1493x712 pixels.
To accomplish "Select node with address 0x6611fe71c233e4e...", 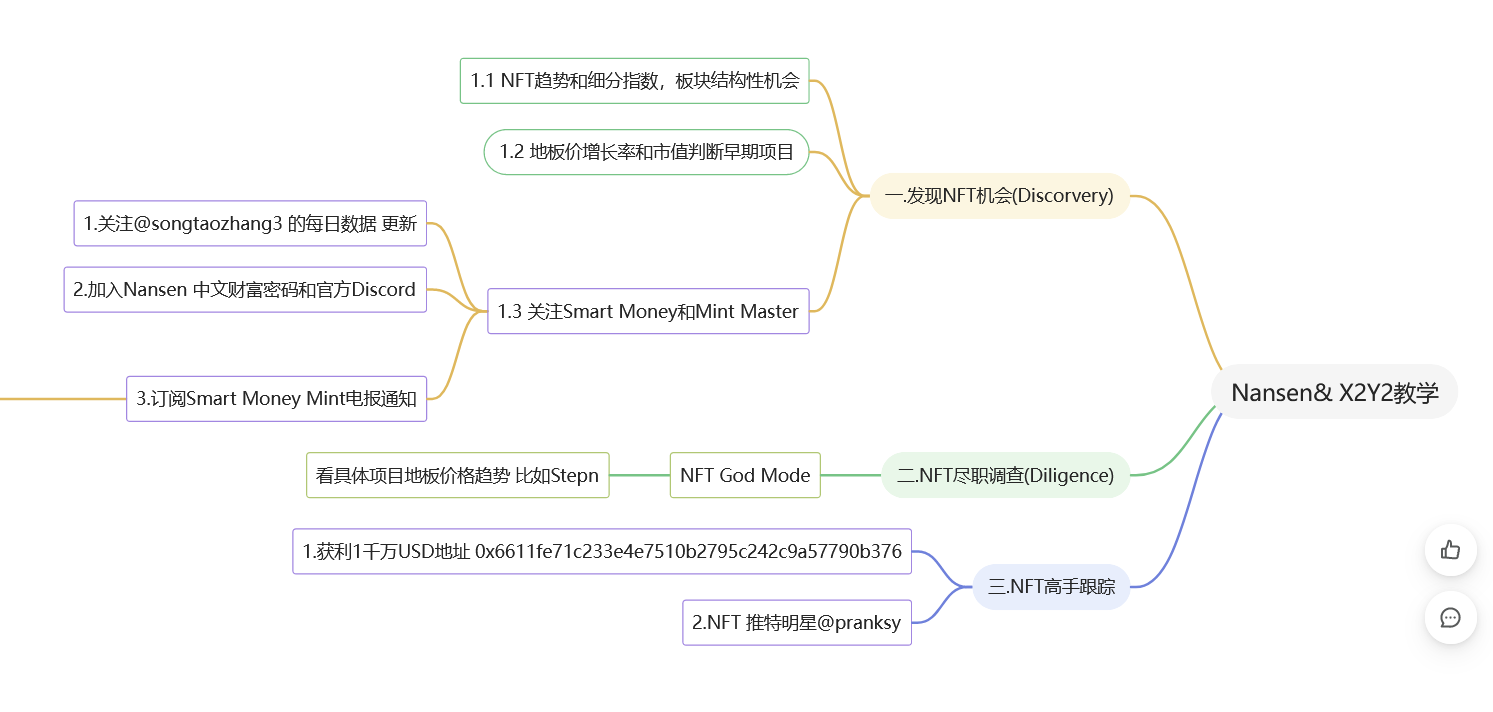I will tap(602, 551).
